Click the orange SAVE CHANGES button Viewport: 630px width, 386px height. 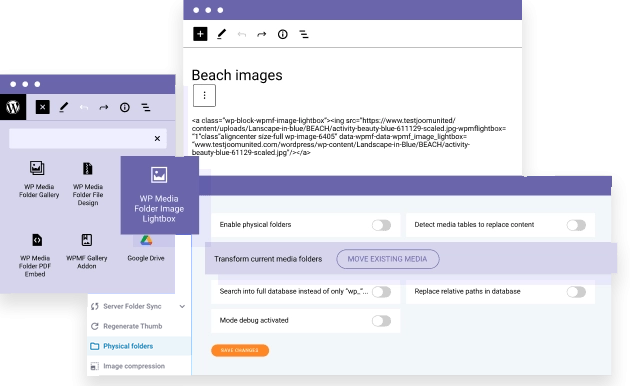click(x=240, y=350)
